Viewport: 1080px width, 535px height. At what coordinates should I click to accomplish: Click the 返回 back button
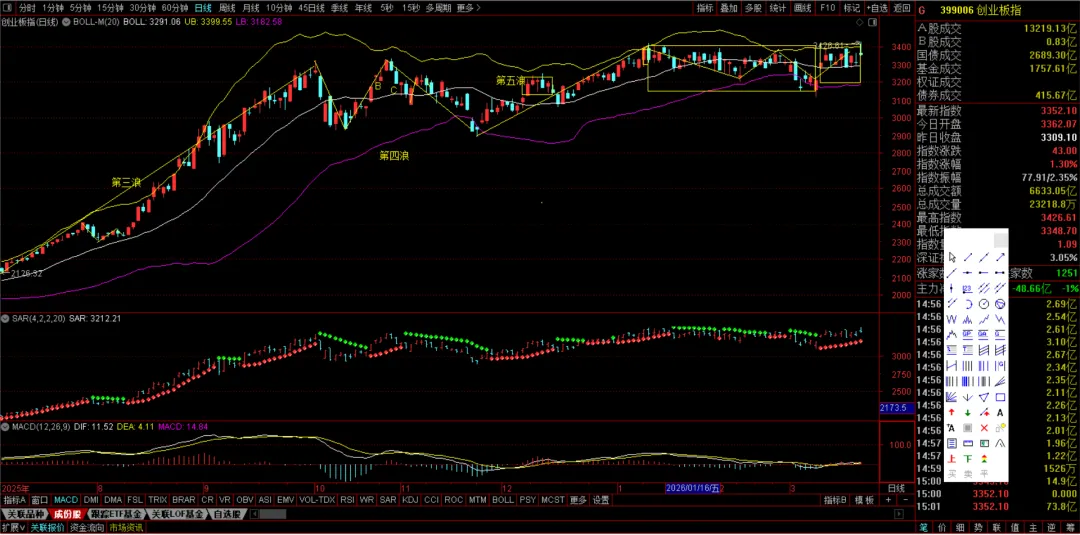tap(902, 8)
